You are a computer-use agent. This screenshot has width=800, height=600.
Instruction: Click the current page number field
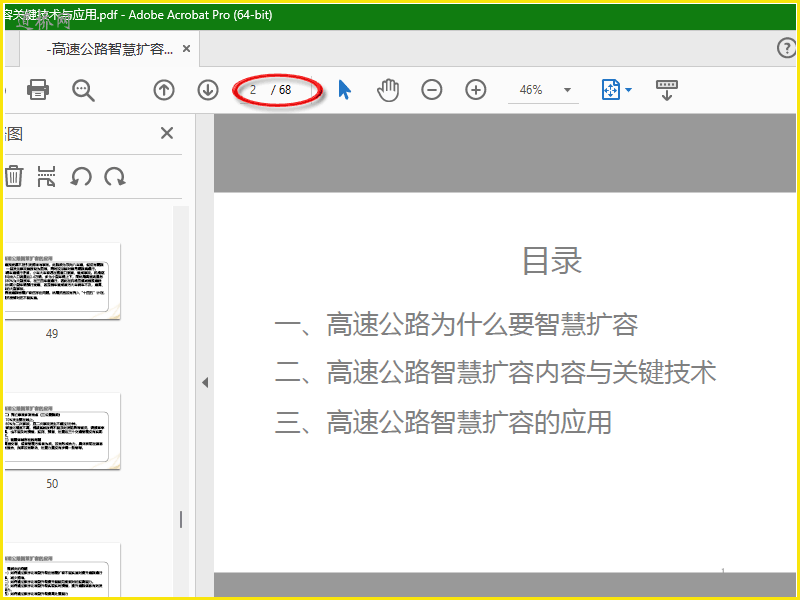[x=253, y=90]
